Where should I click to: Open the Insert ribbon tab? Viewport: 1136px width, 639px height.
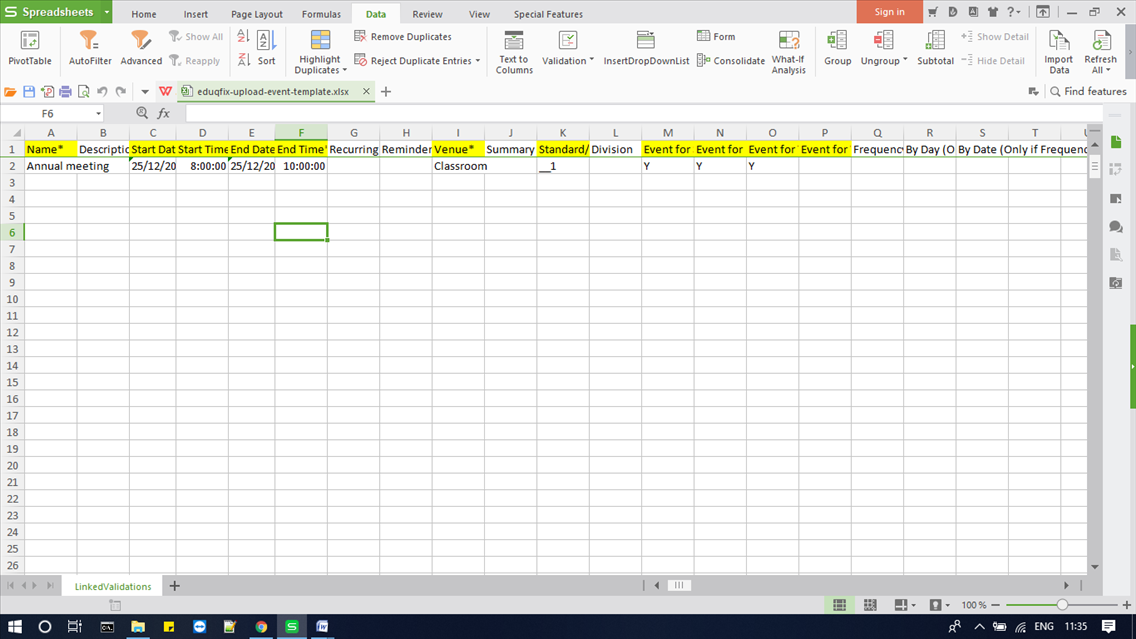[x=196, y=14]
